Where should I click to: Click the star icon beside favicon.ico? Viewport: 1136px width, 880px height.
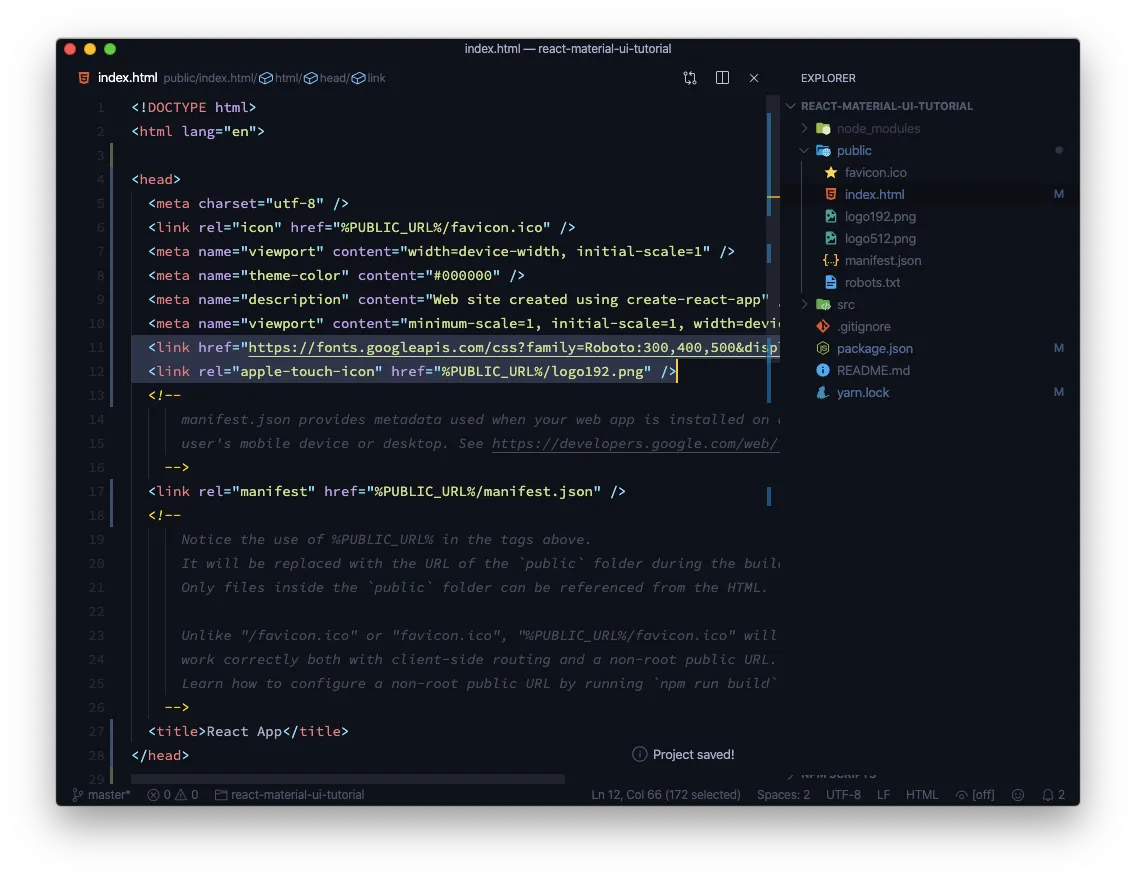(x=831, y=172)
